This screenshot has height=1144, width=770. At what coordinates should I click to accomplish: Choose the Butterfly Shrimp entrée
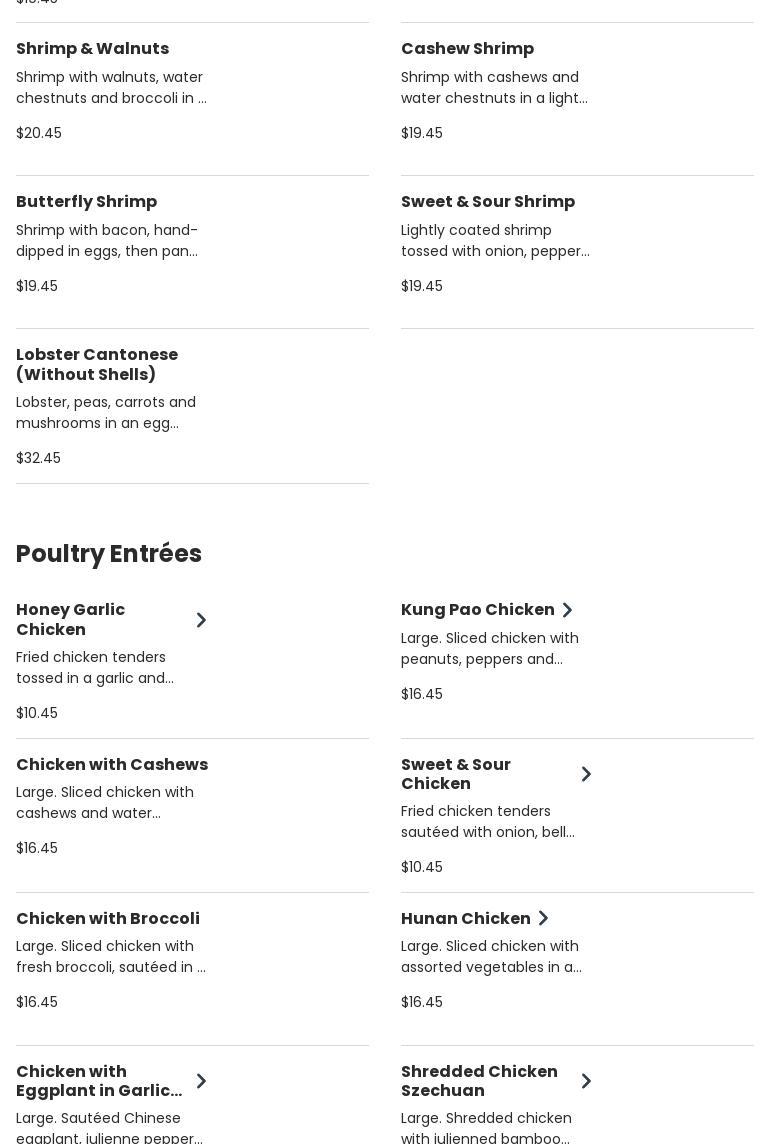click(86, 202)
